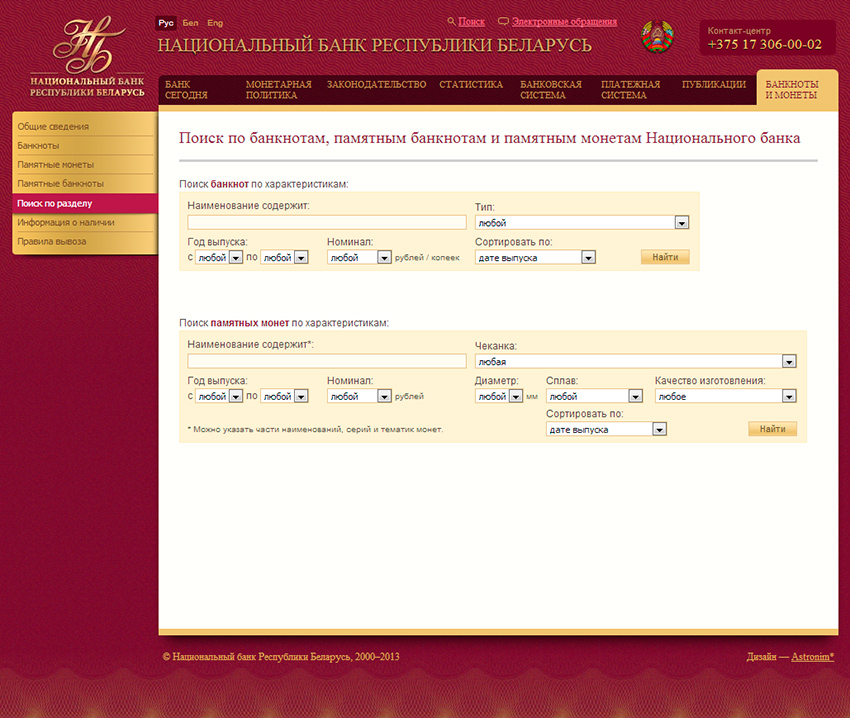Expand the Чеканка dropdown
This screenshot has width=850, height=718.
click(x=635, y=361)
